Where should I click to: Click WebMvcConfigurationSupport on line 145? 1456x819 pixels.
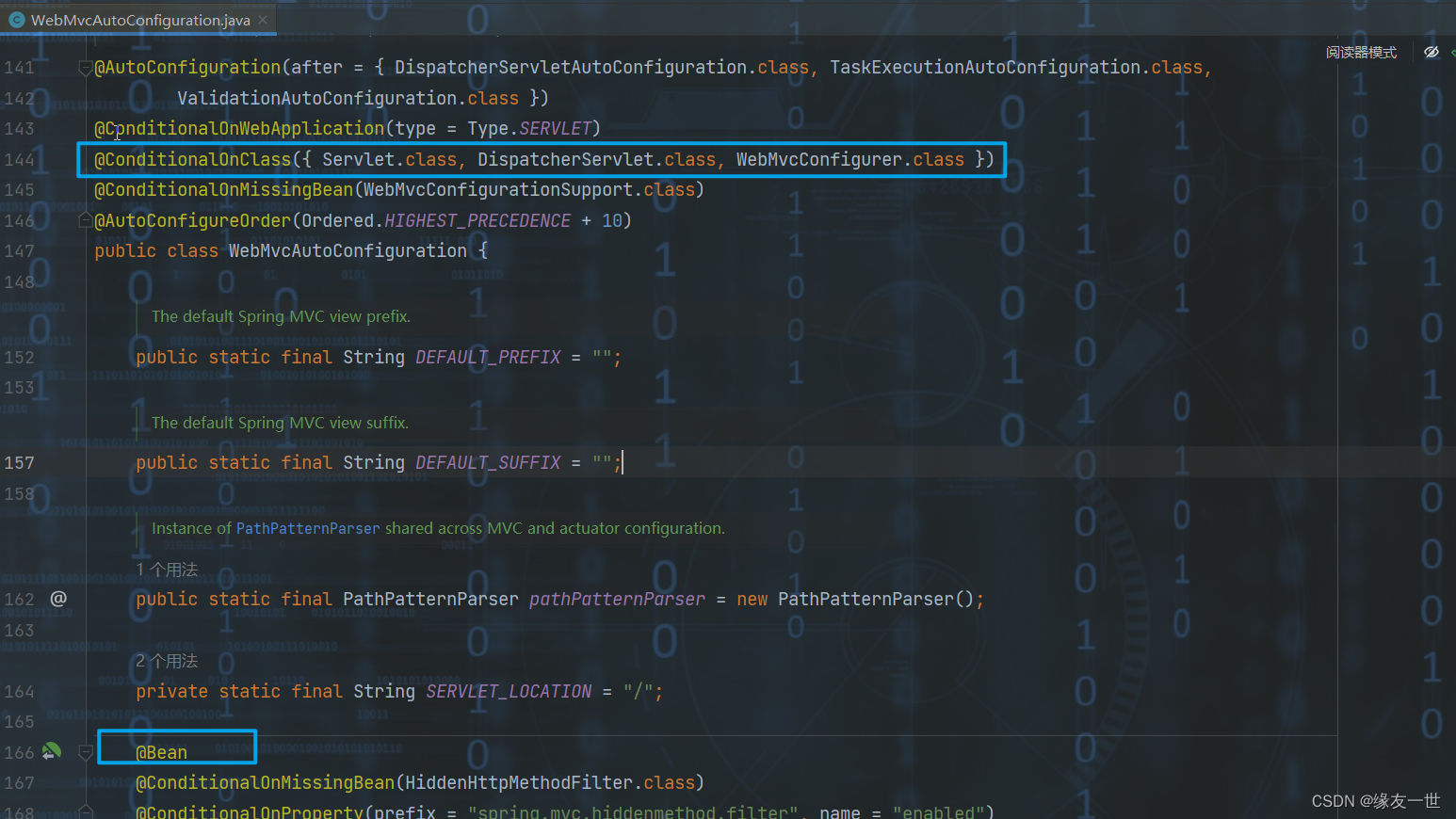pyautogui.click(x=498, y=190)
